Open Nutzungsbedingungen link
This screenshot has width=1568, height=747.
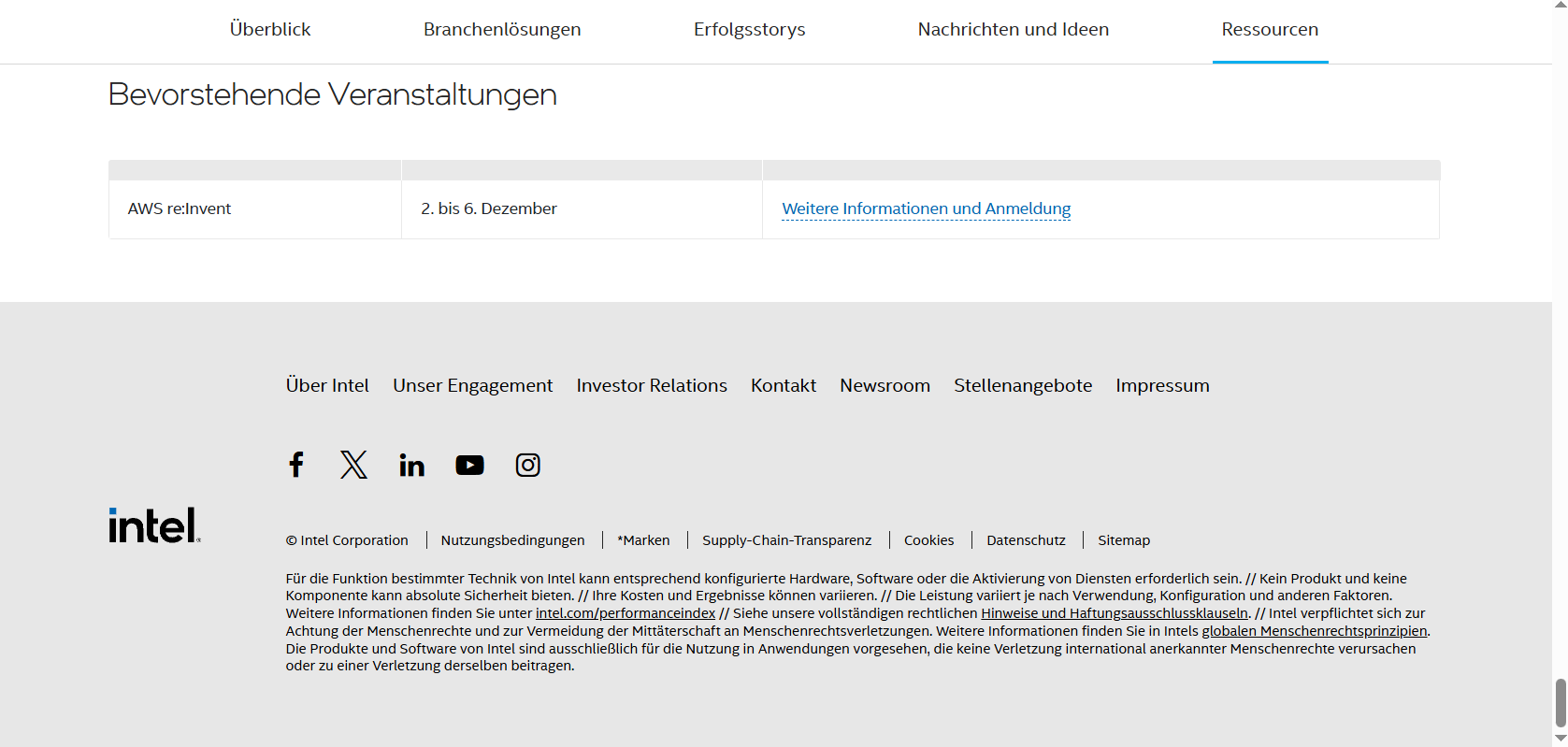513,540
